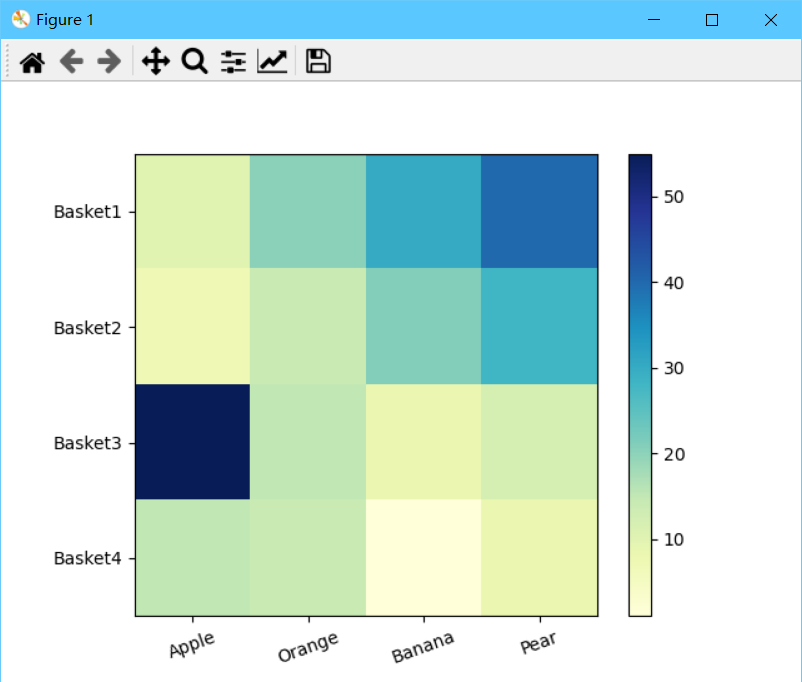This screenshot has width=802, height=682.
Task: Click the Figure 1 window title
Action: tap(64, 20)
